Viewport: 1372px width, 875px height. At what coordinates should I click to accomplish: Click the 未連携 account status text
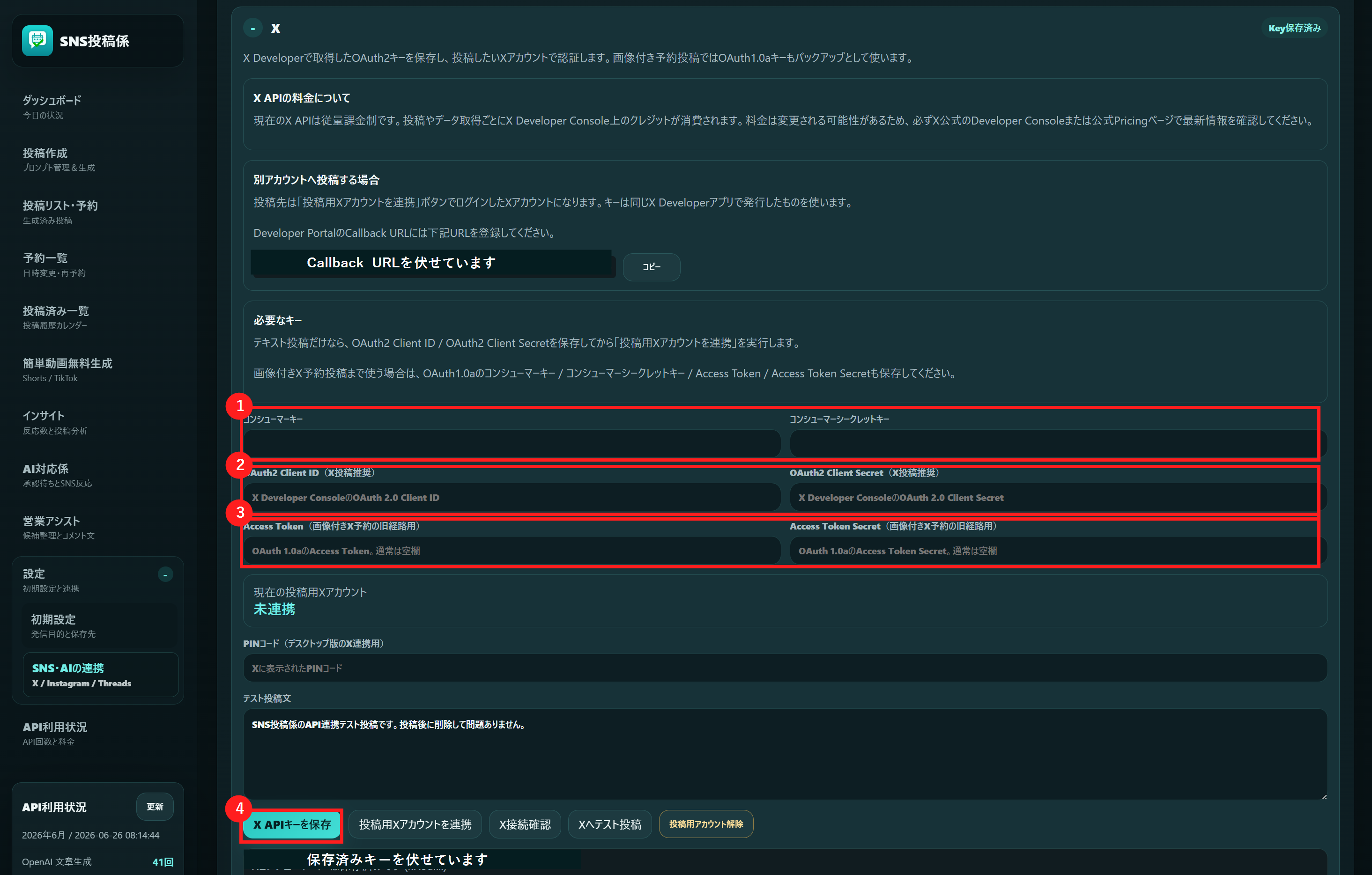[x=274, y=610]
